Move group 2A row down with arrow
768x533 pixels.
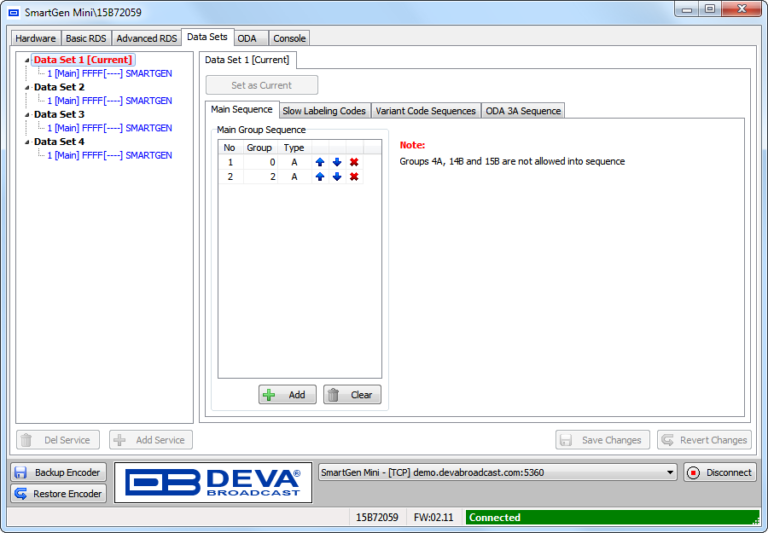(337, 177)
